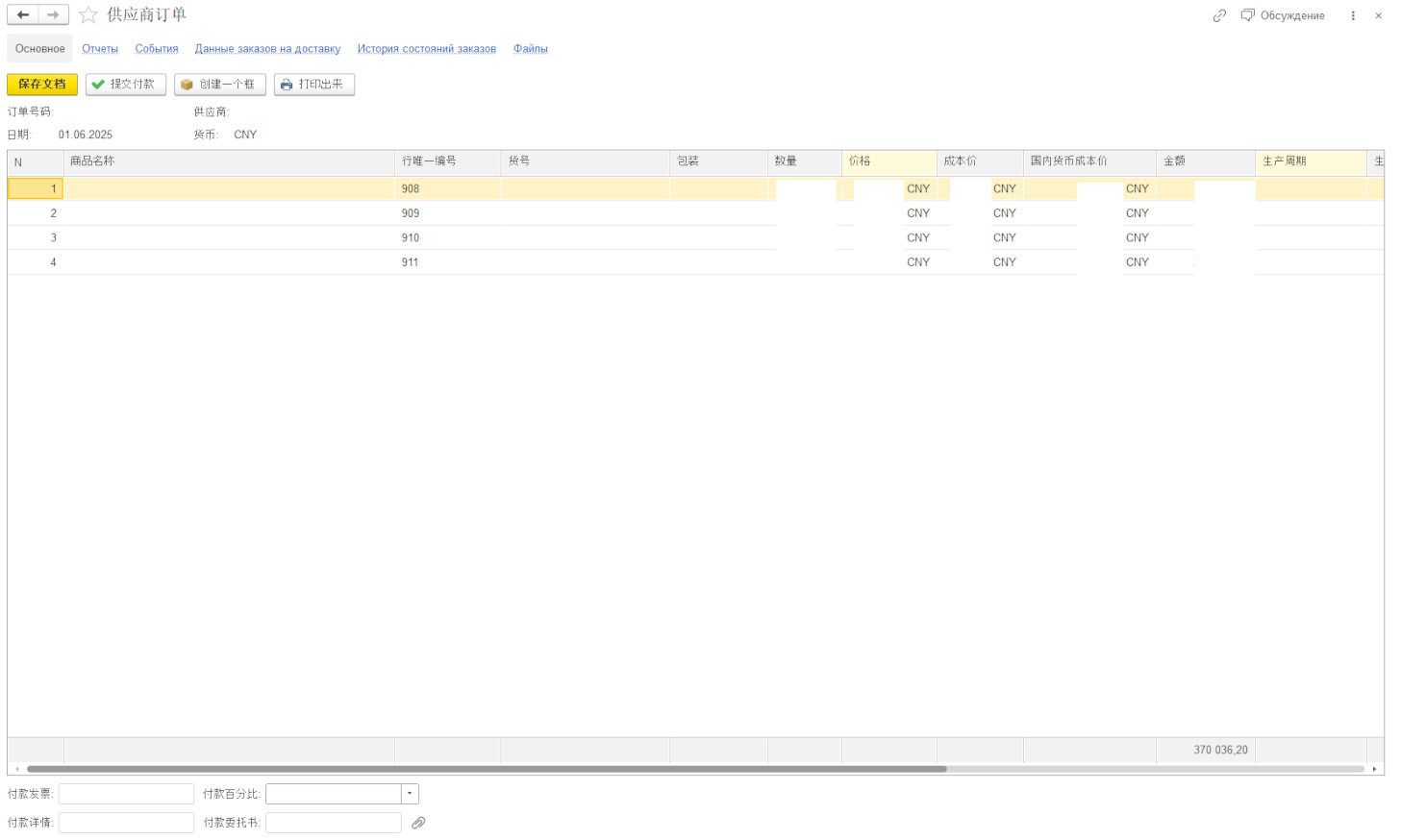Click the 打印出来 print button
1401x840 pixels.
click(x=314, y=85)
